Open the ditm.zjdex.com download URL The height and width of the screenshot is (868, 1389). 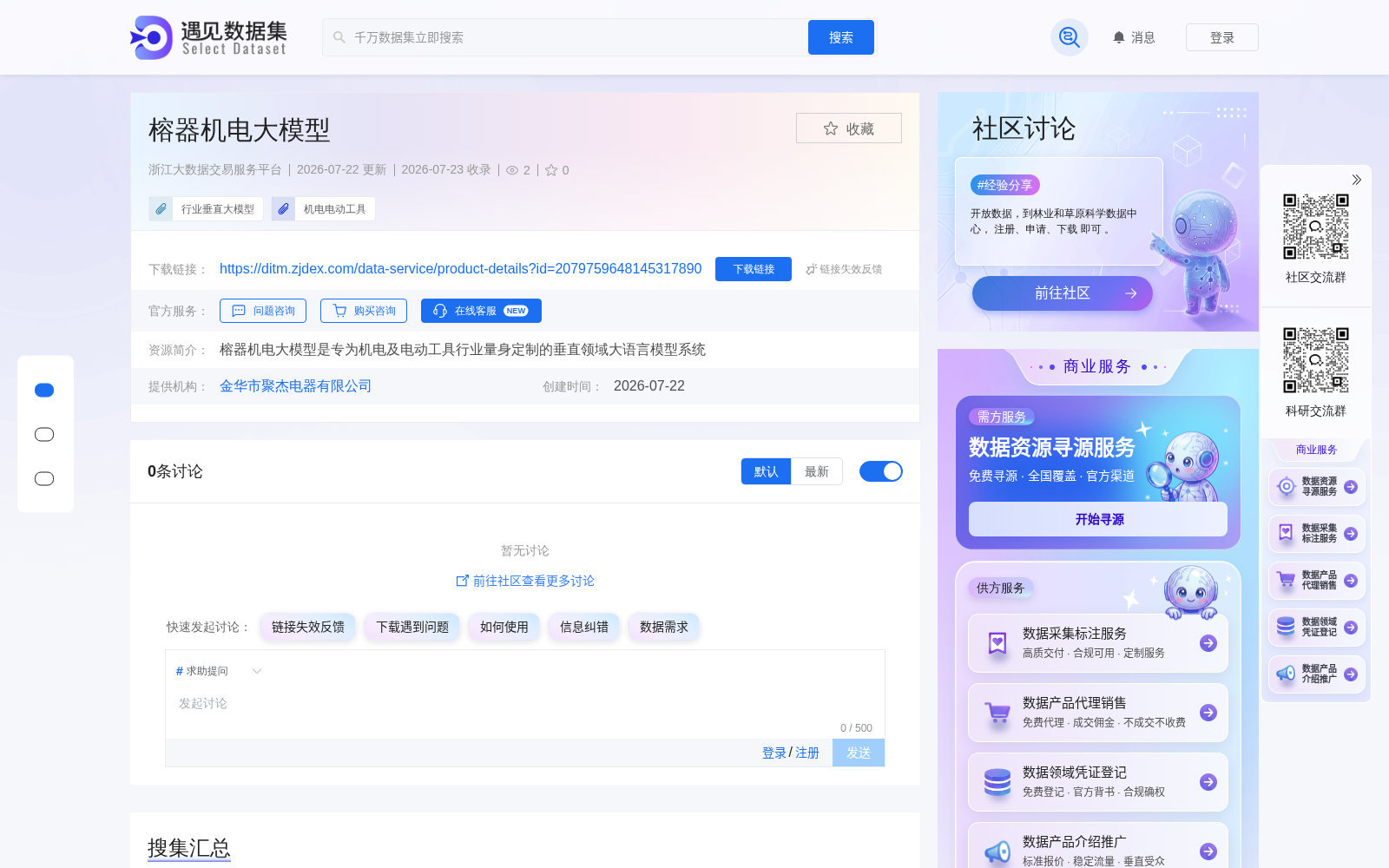point(460,269)
